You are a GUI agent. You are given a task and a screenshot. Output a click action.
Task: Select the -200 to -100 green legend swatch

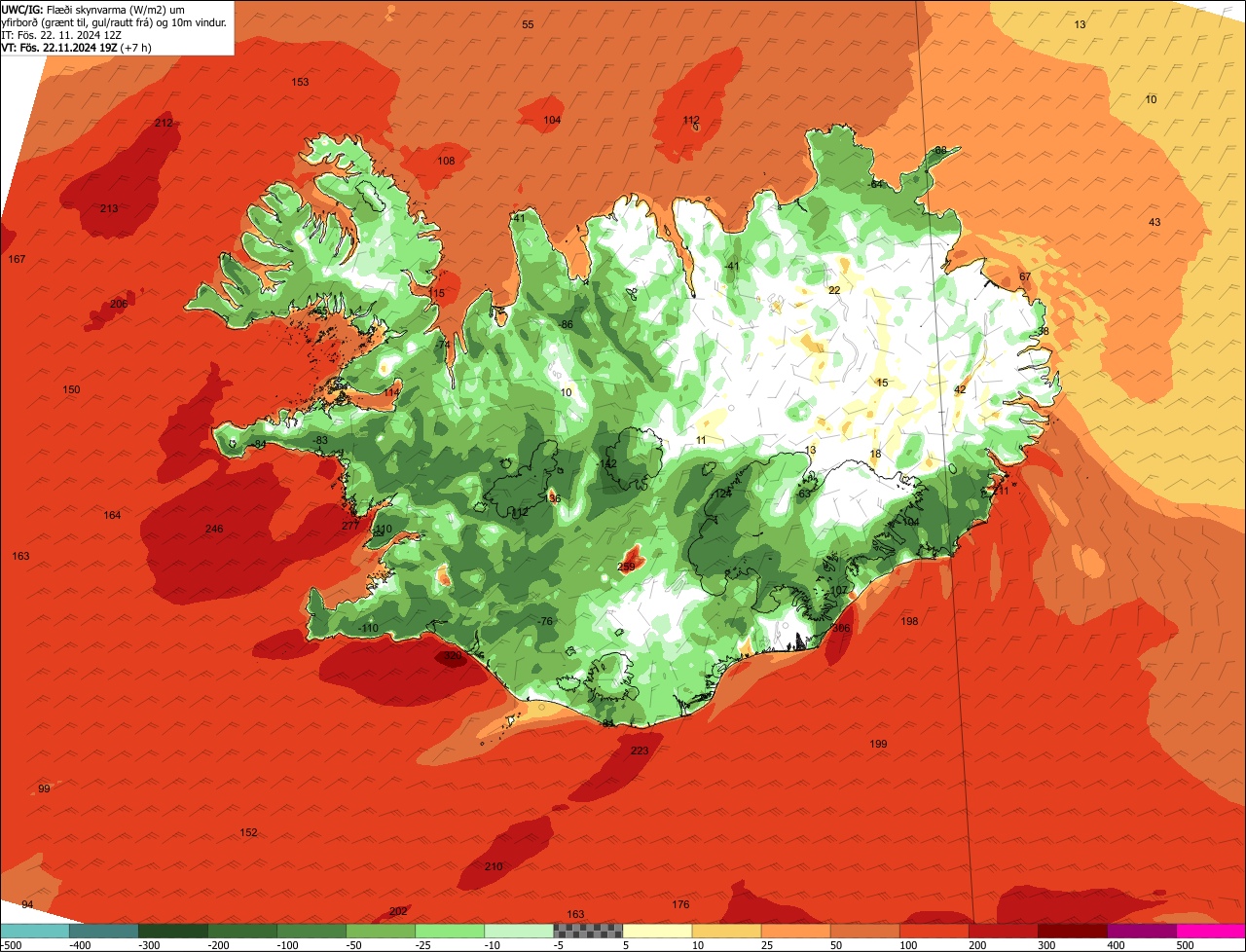tap(241, 931)
